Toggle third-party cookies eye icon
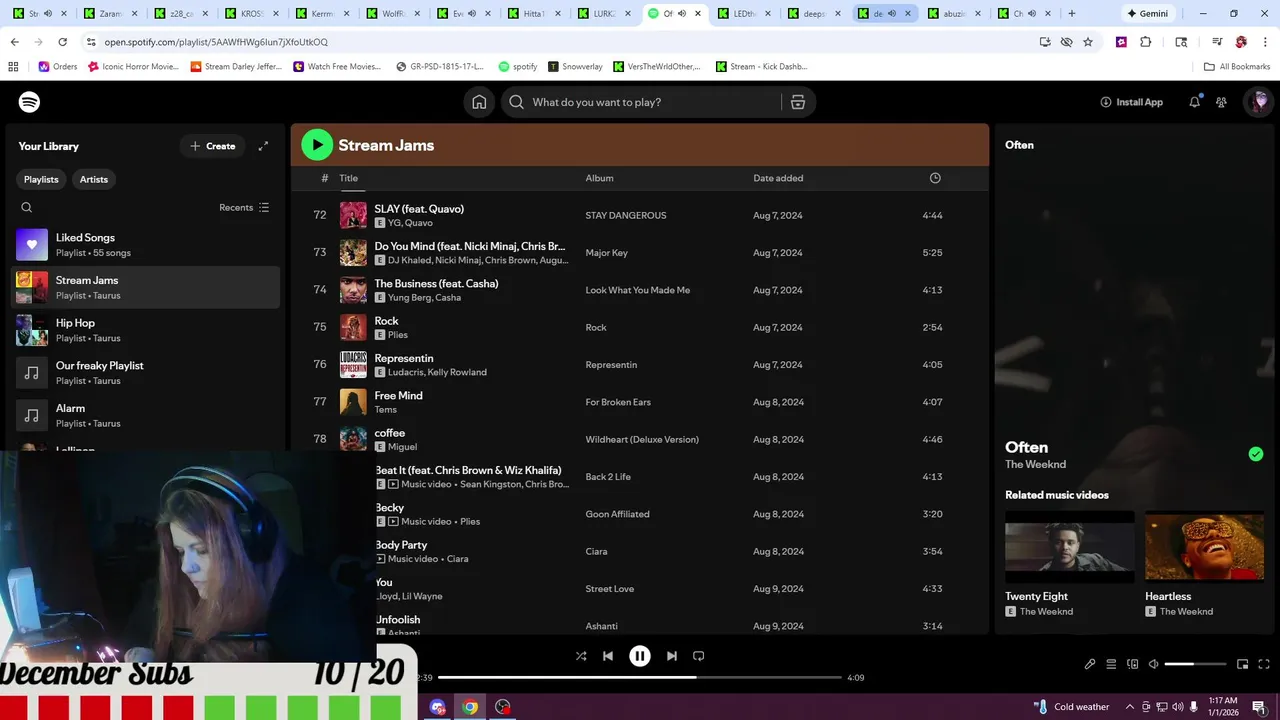Viewport: 1280px width, 720px height. [x=1066, y=42]
